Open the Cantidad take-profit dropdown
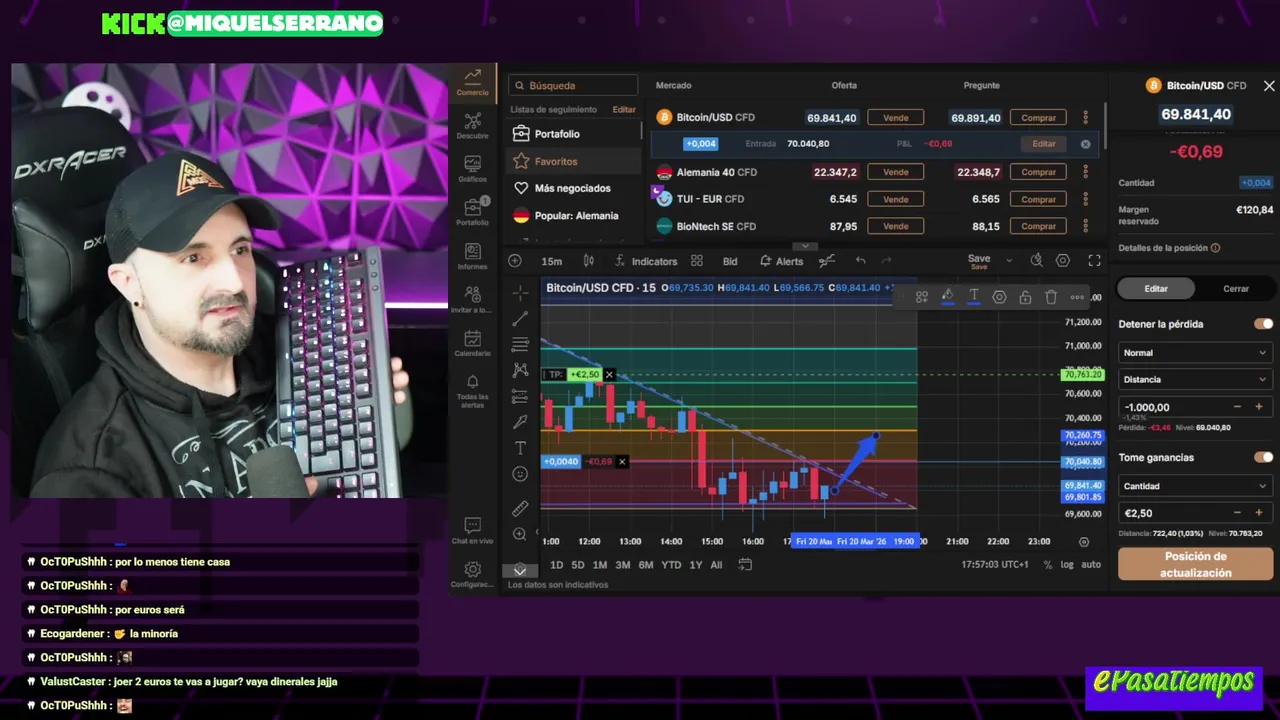1280x720 pixels. click(1195, 486)
